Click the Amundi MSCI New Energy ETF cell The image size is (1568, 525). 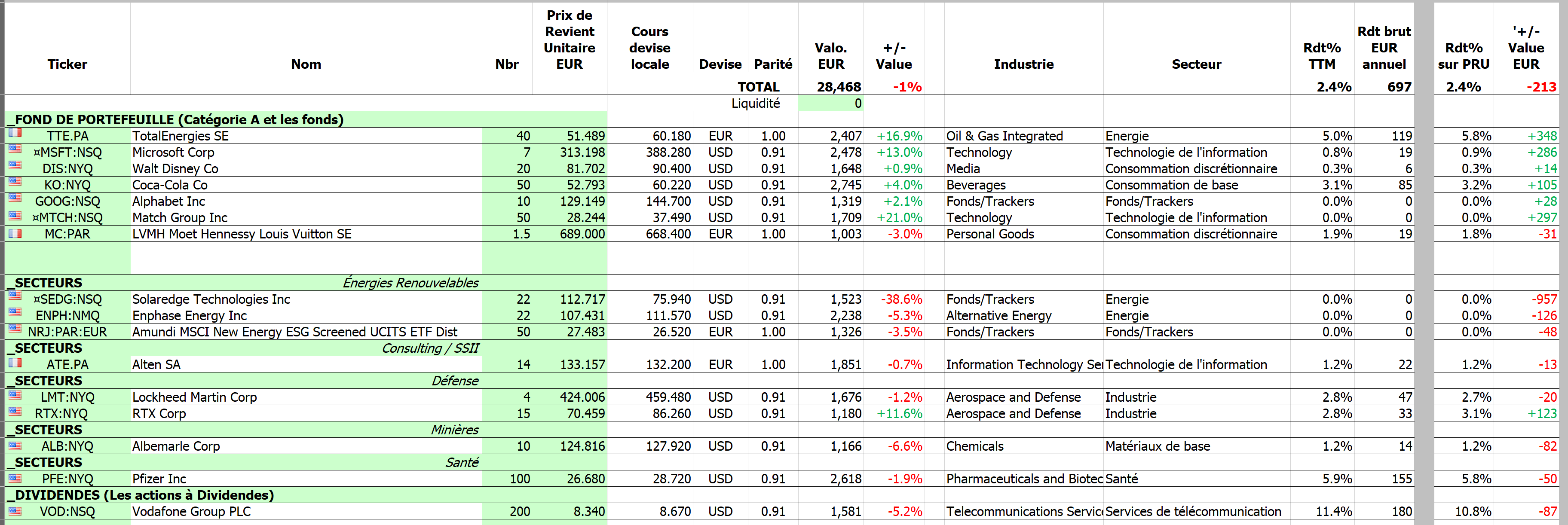(x=306, y=332)
